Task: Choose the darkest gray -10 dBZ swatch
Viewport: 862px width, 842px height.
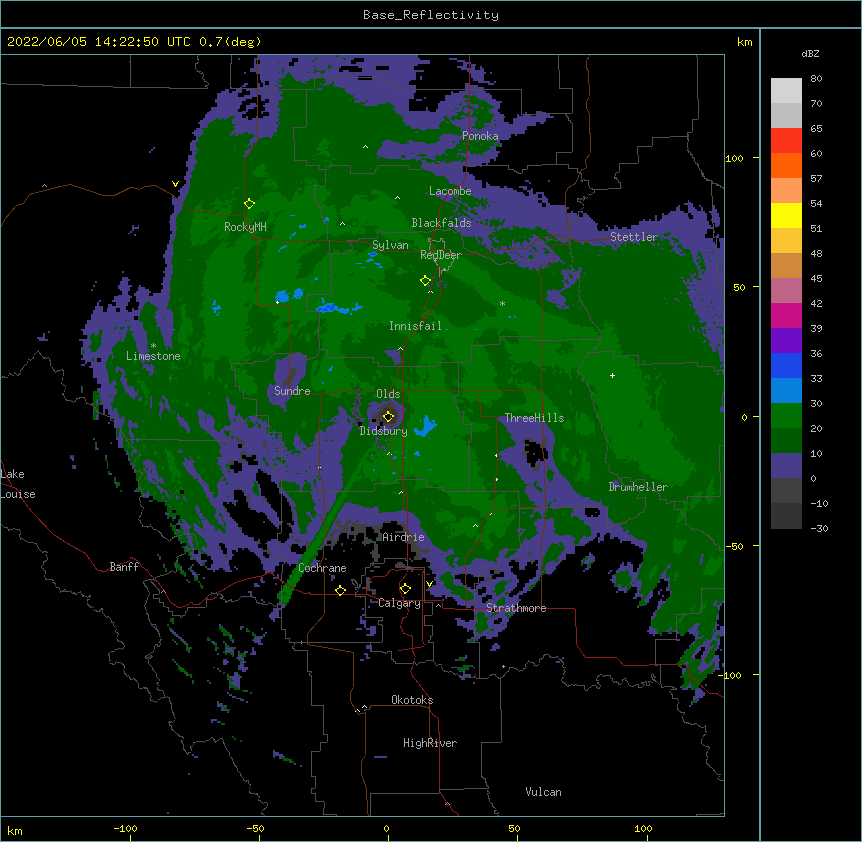Action: 786,516
